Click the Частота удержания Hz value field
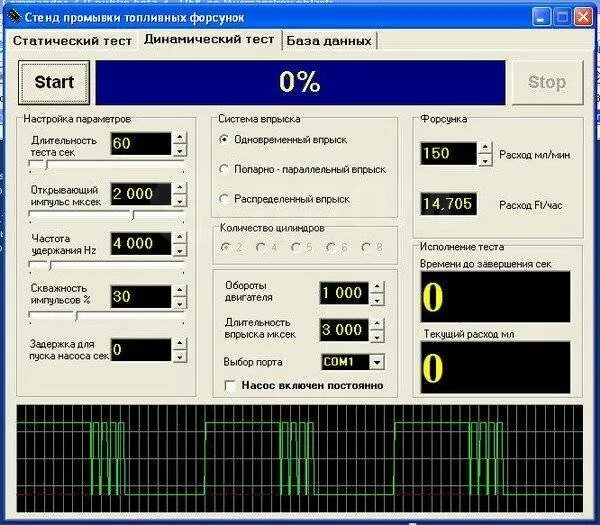Image resolution: width=600 pixels, height=525 pixels. click(141, 243)
